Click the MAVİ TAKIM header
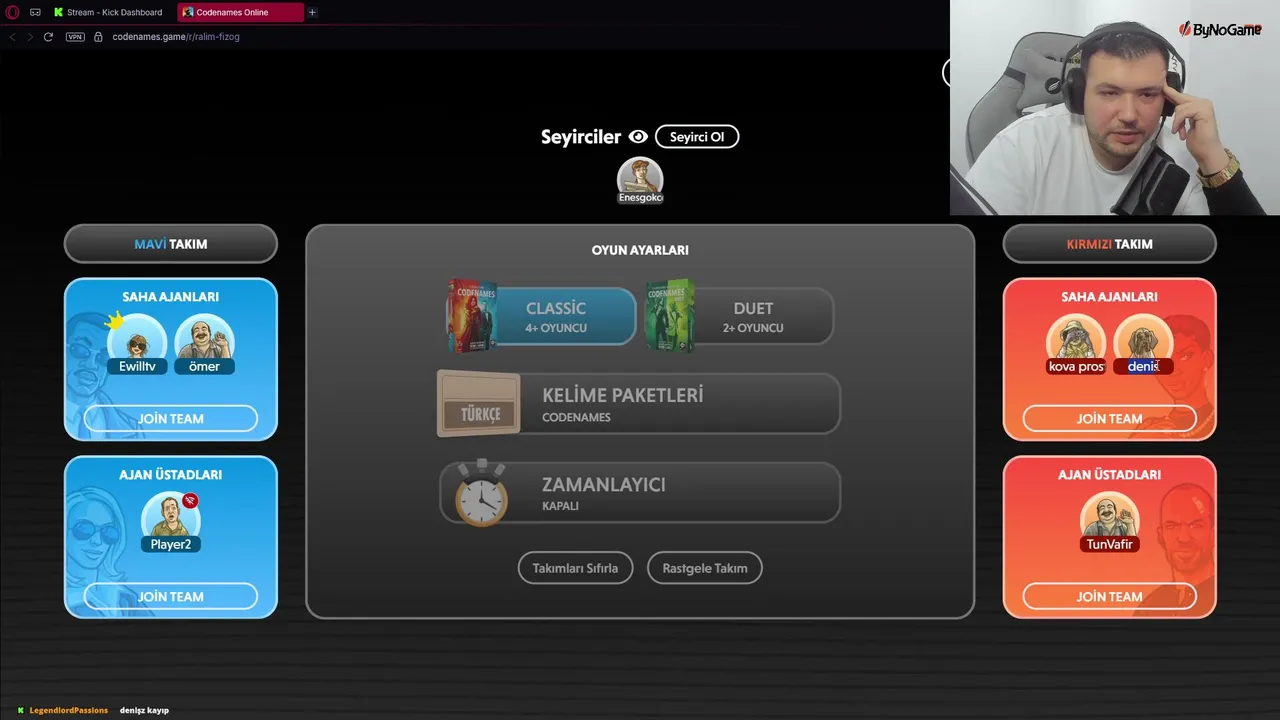Image resolution: width=1280 pixels, height=720 pixels. click(x=171, y=244)
